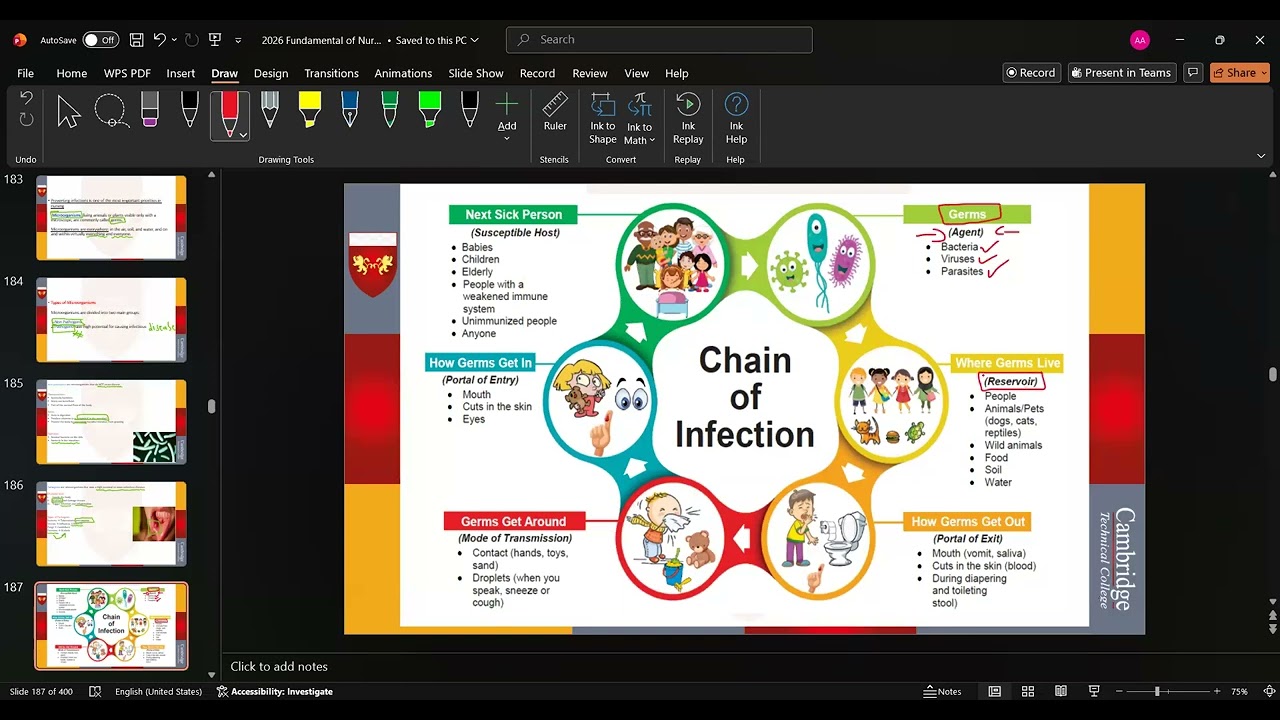The image size is (1280, 720).
Task: Click the Record button beside Present in Teams
Action: pos(1031,73)
